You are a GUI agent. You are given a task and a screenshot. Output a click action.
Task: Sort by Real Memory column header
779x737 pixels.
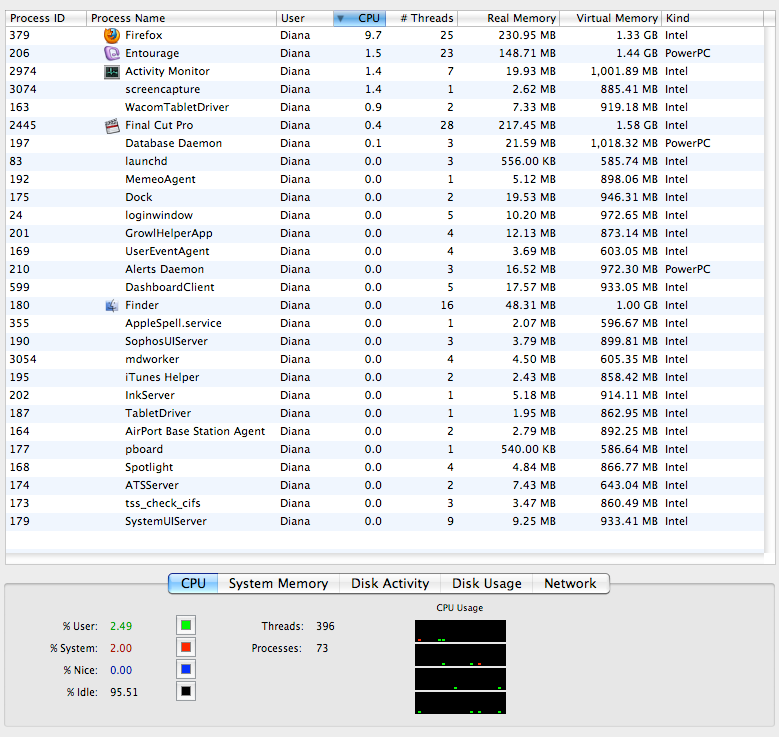509,18
